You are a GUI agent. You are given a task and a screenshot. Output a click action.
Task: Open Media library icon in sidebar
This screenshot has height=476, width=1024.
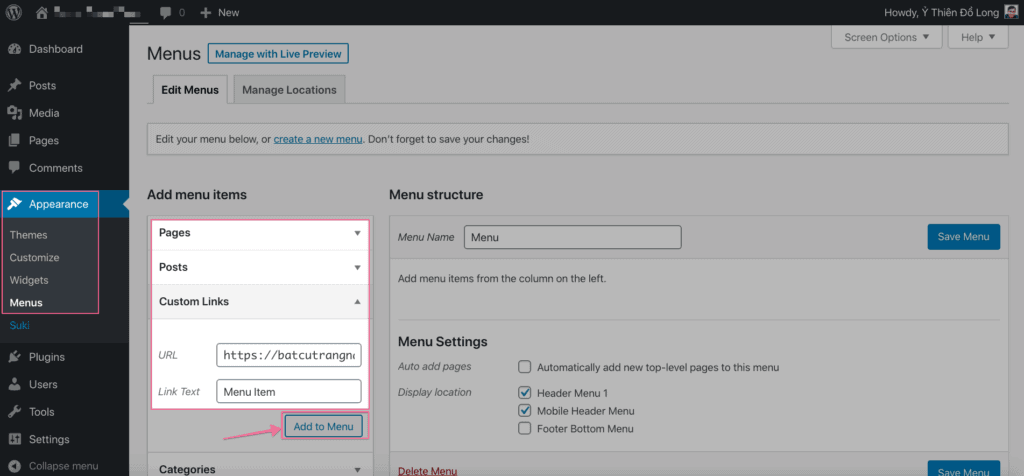coord(15,113)
